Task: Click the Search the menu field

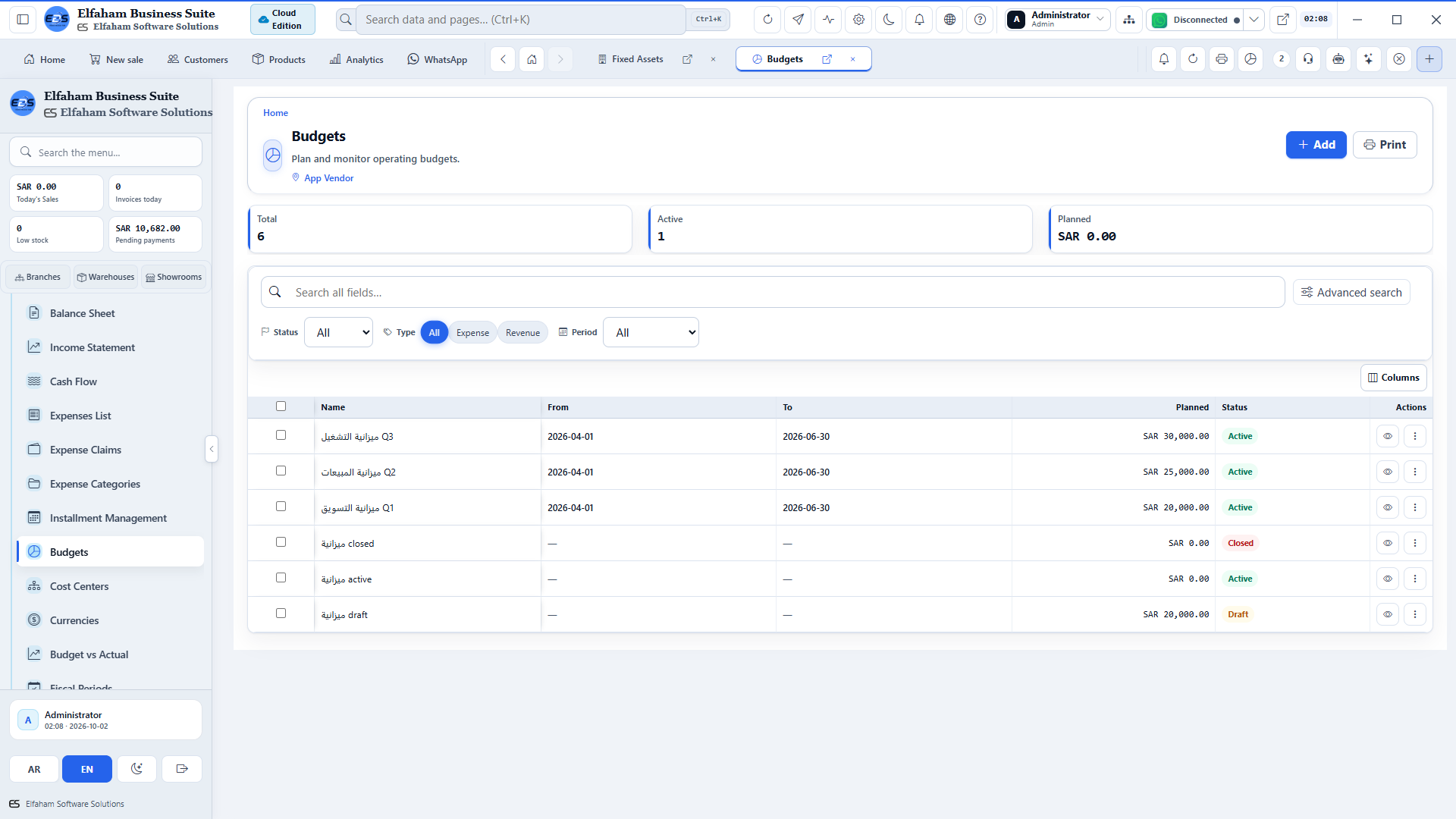Action: pos(105,152)
